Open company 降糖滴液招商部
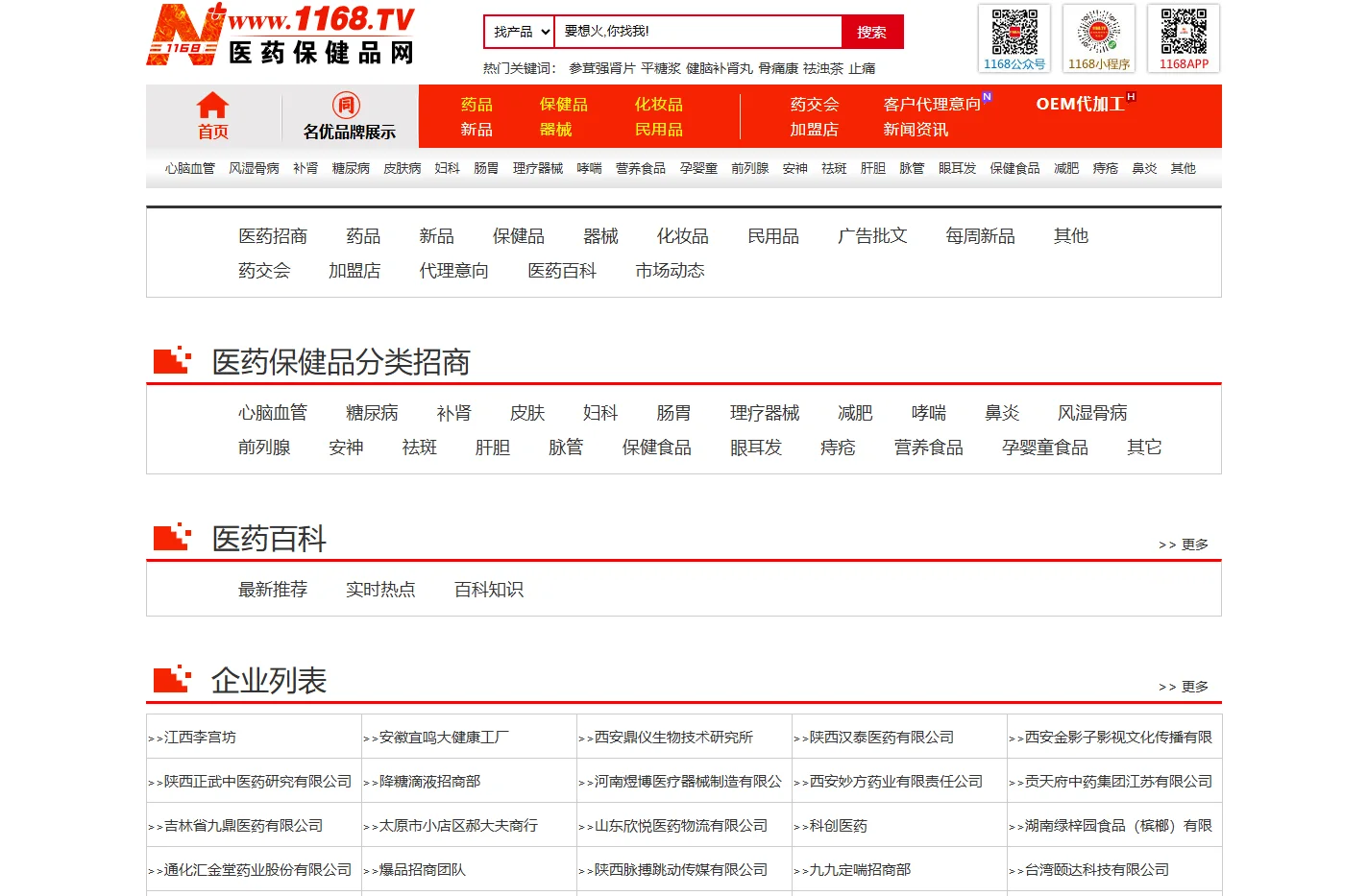This screenshot has width=1368, height=896. pos(429,781)
